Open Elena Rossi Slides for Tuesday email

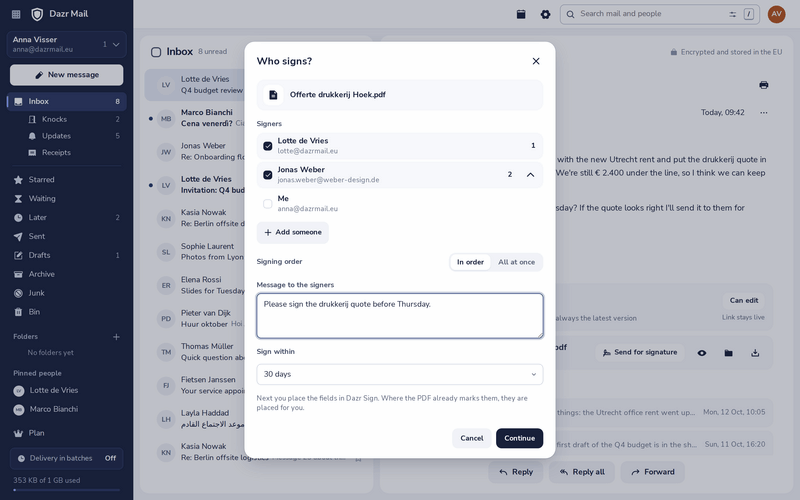point(195,286)
